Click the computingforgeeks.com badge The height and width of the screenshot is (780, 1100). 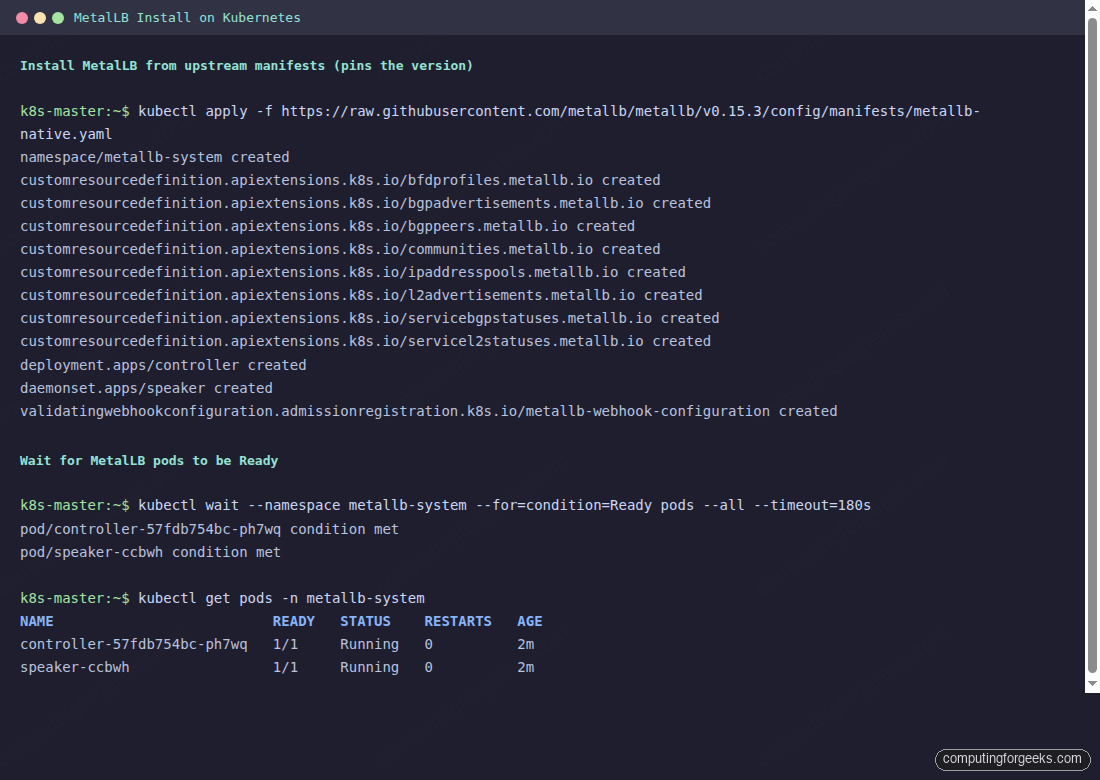(1012, 760)
